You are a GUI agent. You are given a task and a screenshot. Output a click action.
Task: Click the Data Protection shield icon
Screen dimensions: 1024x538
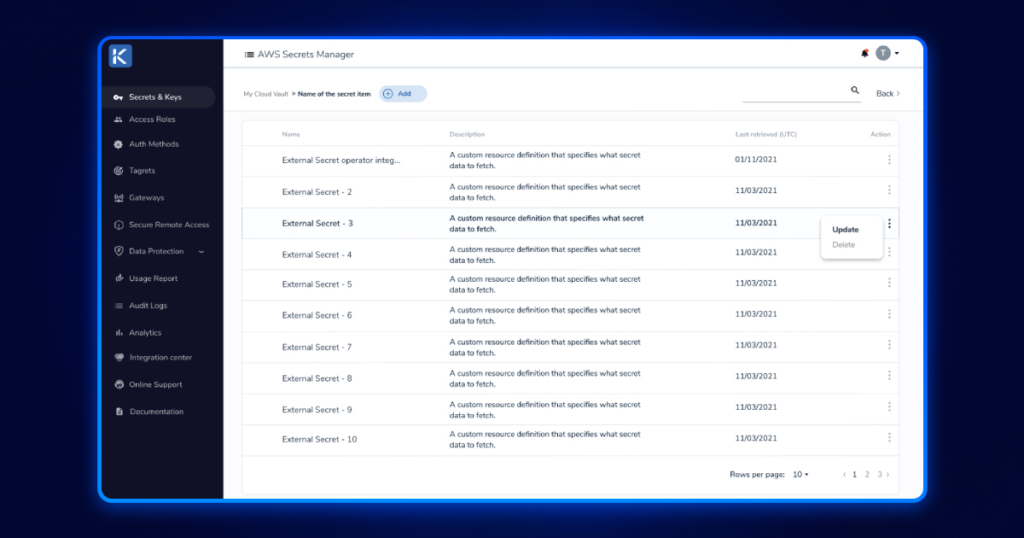[118, 251]
